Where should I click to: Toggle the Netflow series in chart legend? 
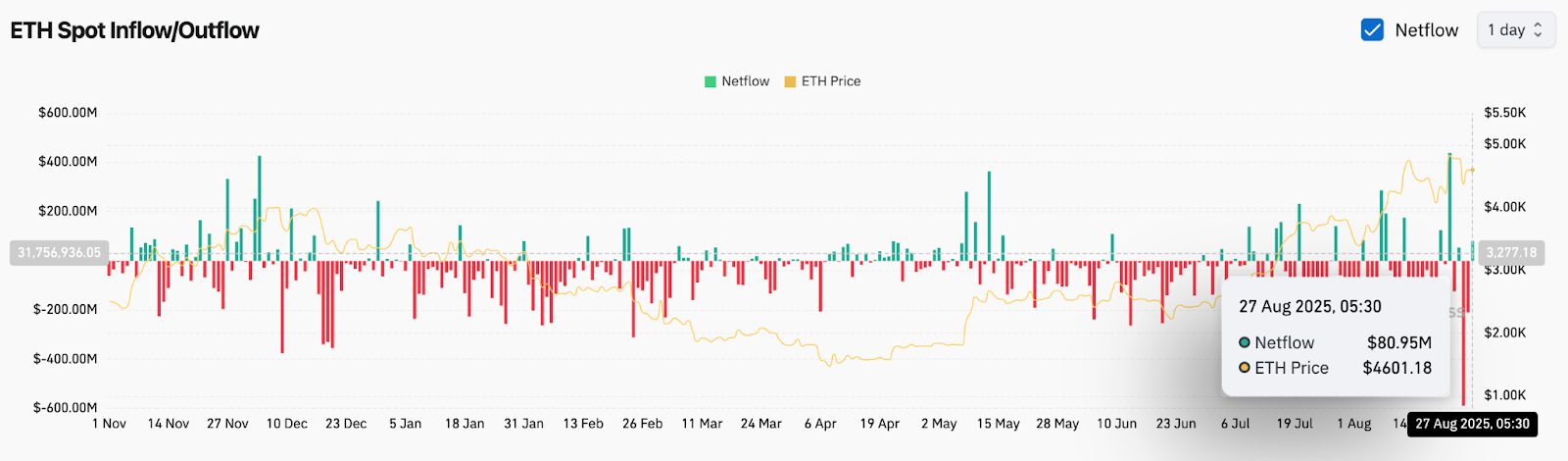(737, 81)
